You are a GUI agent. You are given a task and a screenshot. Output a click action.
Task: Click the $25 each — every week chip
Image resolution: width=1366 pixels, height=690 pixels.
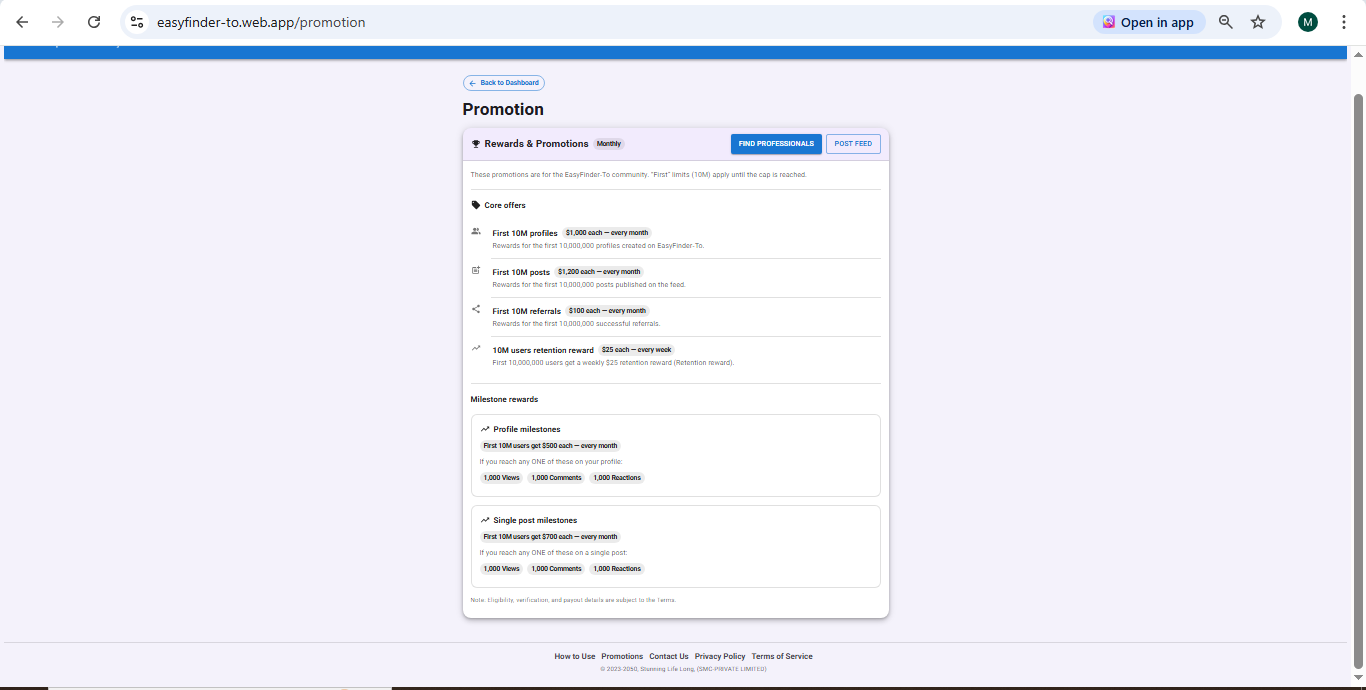tap(636, 350)
